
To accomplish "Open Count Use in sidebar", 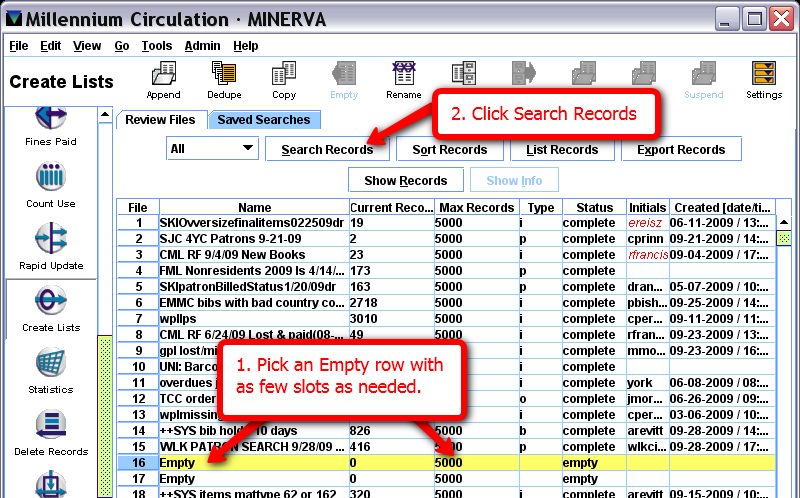I will coord(50,186).
